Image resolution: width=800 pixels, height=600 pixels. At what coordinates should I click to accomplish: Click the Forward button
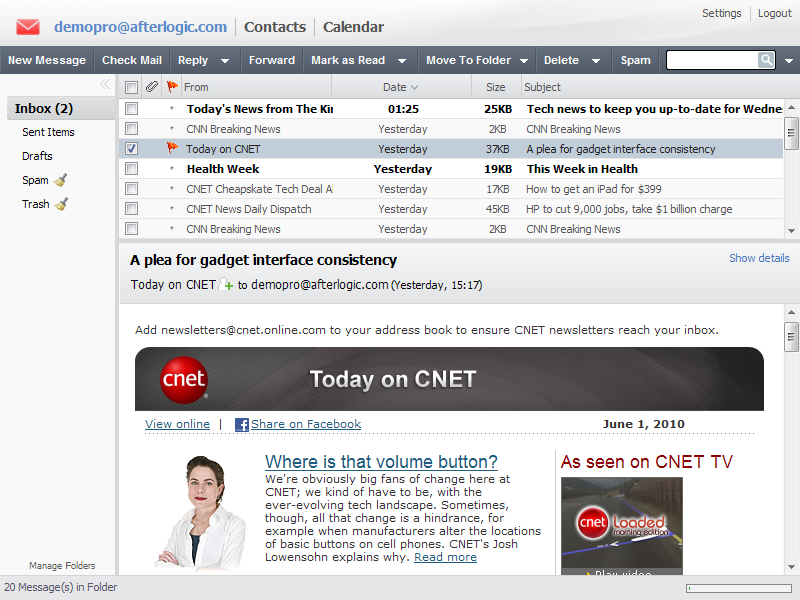click(271, 60)
